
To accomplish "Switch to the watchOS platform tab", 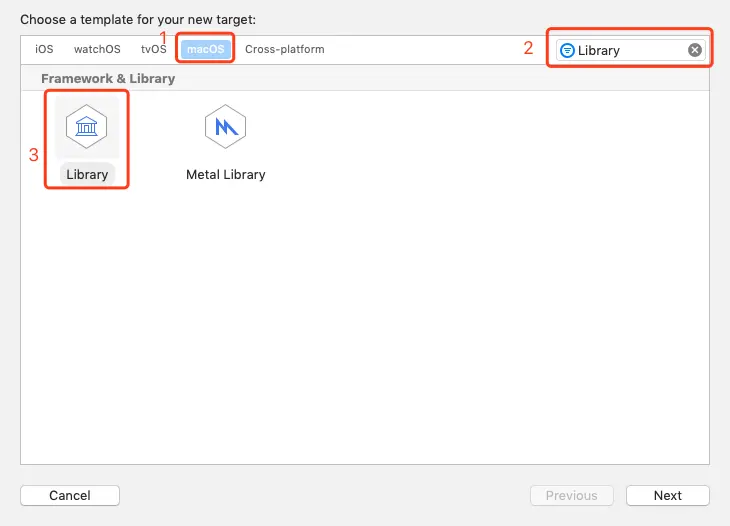I will click(97, 49).
